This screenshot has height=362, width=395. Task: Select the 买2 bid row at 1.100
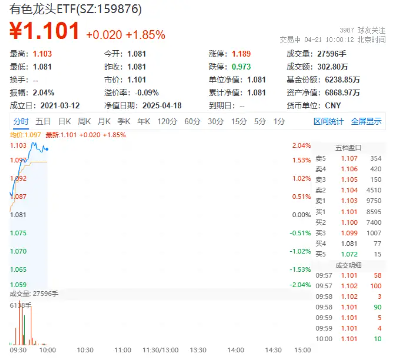tap(349, 222)
